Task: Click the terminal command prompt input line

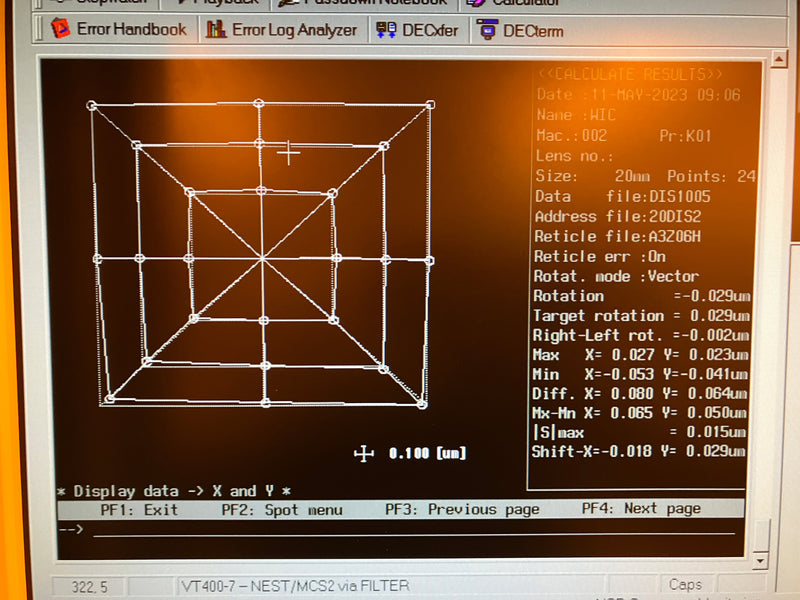Action: coord(413,531)
